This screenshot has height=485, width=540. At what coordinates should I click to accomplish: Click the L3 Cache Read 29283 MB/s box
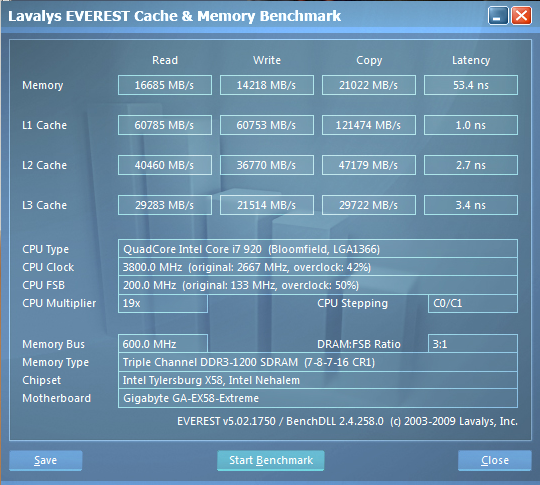(165, 205)
